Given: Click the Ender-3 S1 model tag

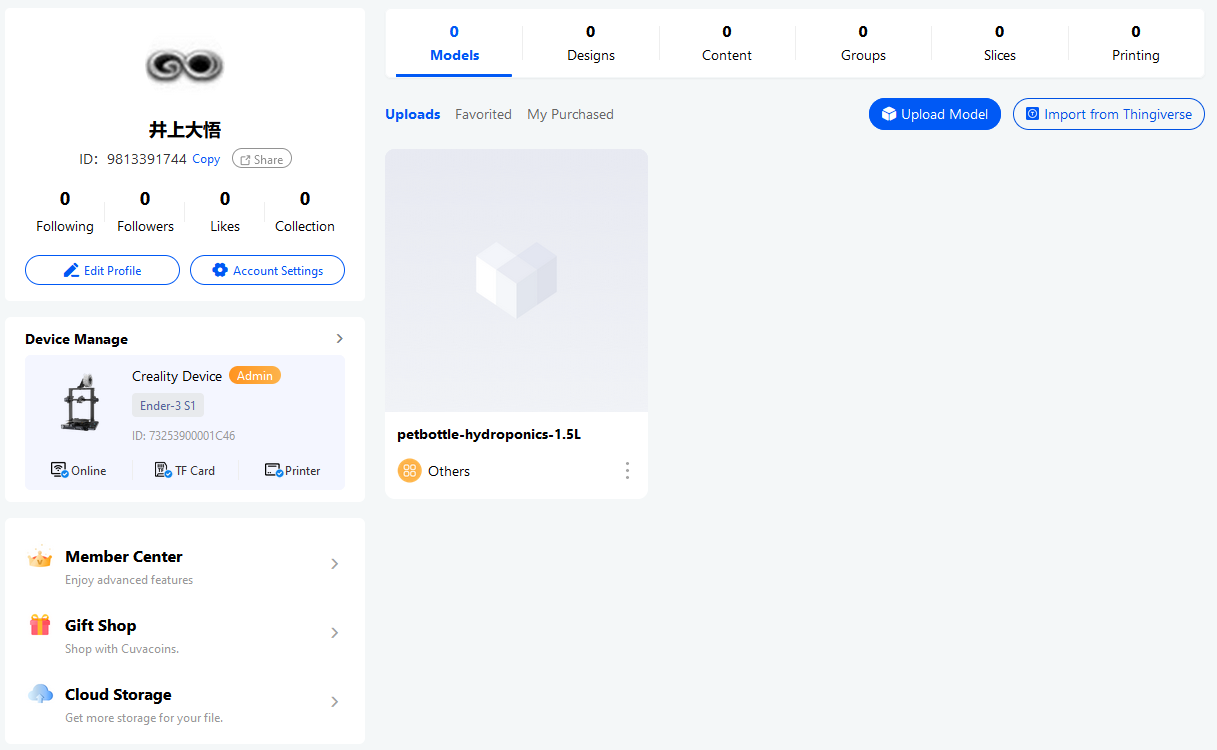Looking at the screenshot, I should point(168,405).
